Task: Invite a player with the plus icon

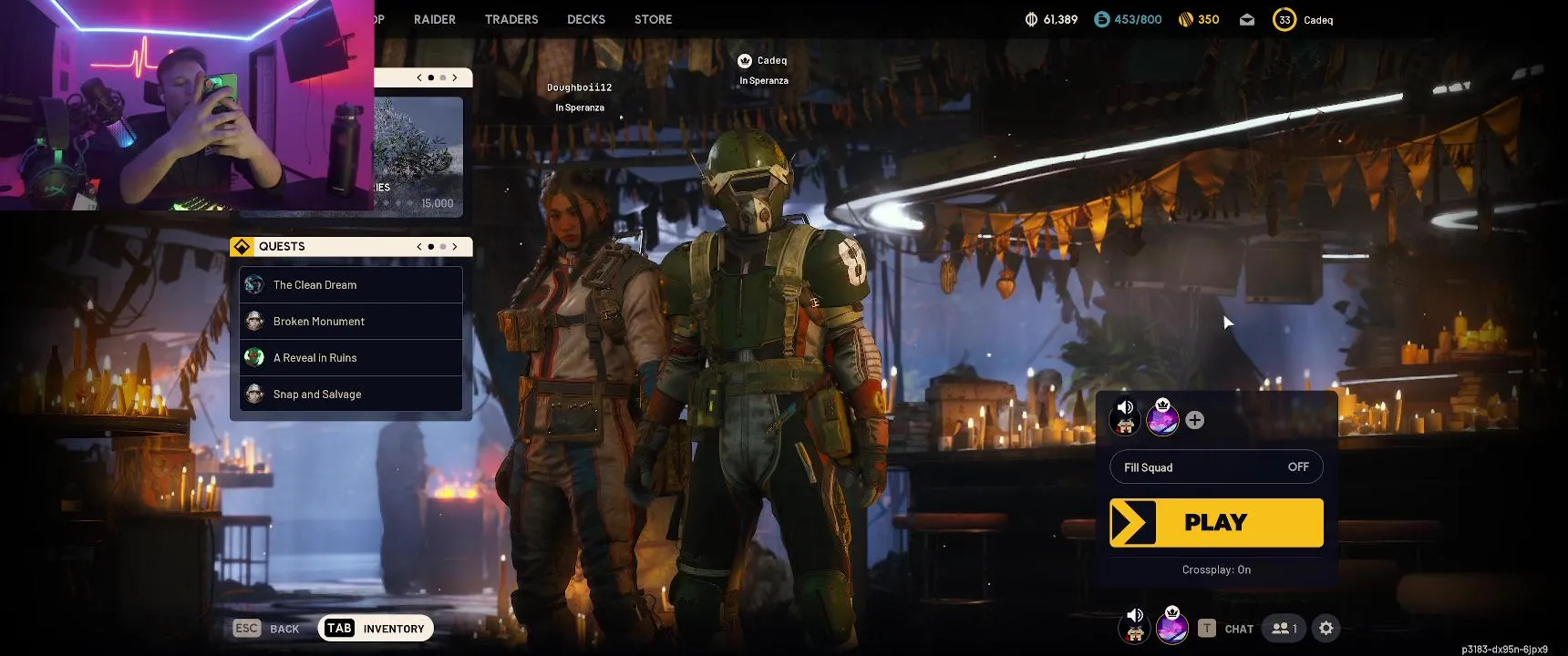Action: click(1194, 420)
